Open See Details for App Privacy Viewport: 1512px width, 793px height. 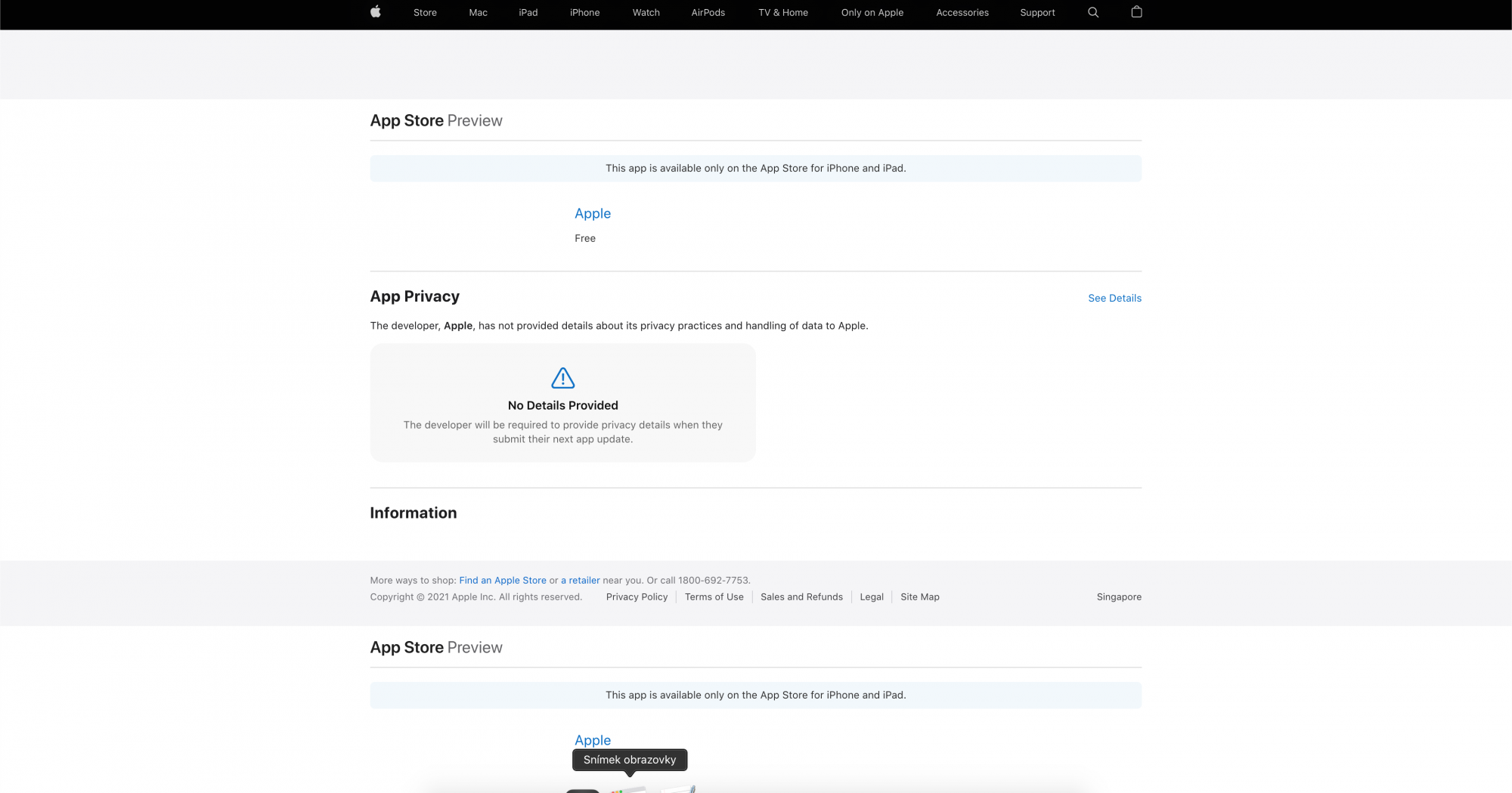(x=1114, y=298)
